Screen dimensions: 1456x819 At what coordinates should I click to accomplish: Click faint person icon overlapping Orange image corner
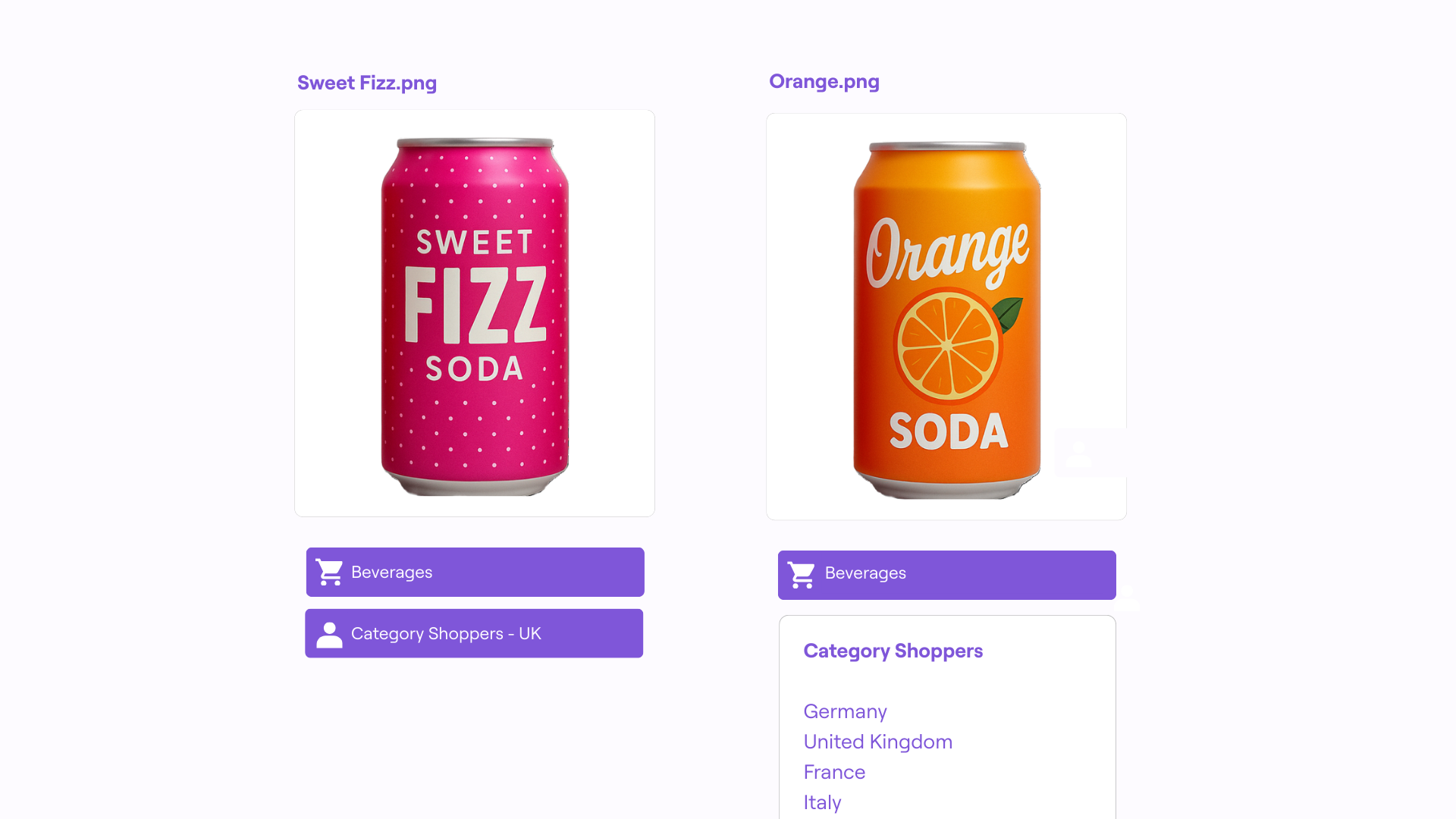point(1079,453)
